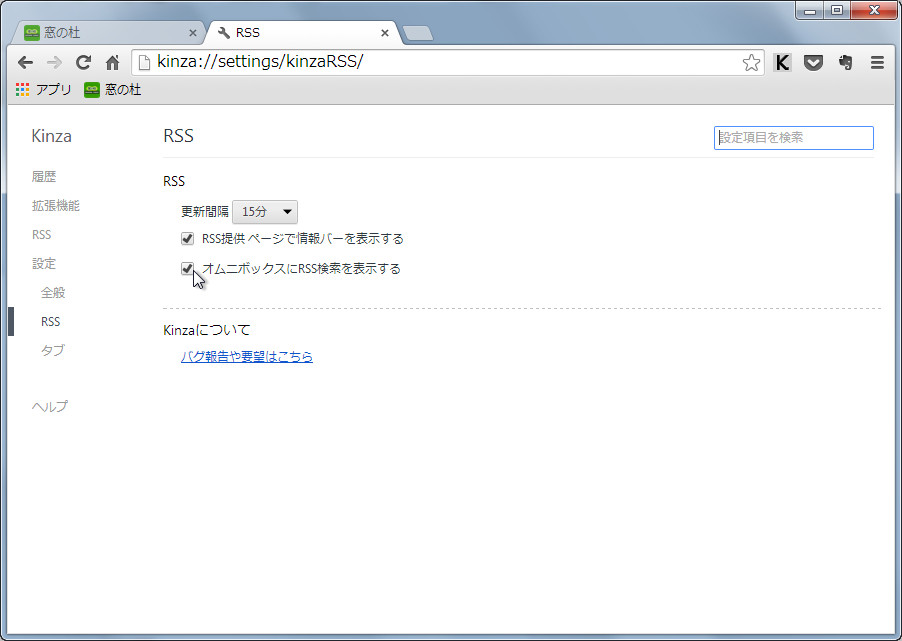Open ヘルプ from the sidebar
902x641 pixels.
(50, 406)
